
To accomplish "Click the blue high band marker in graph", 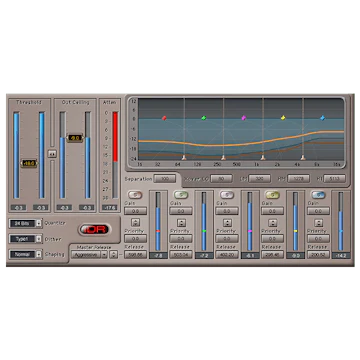I will pyautogui.click(x=323, y=118).
